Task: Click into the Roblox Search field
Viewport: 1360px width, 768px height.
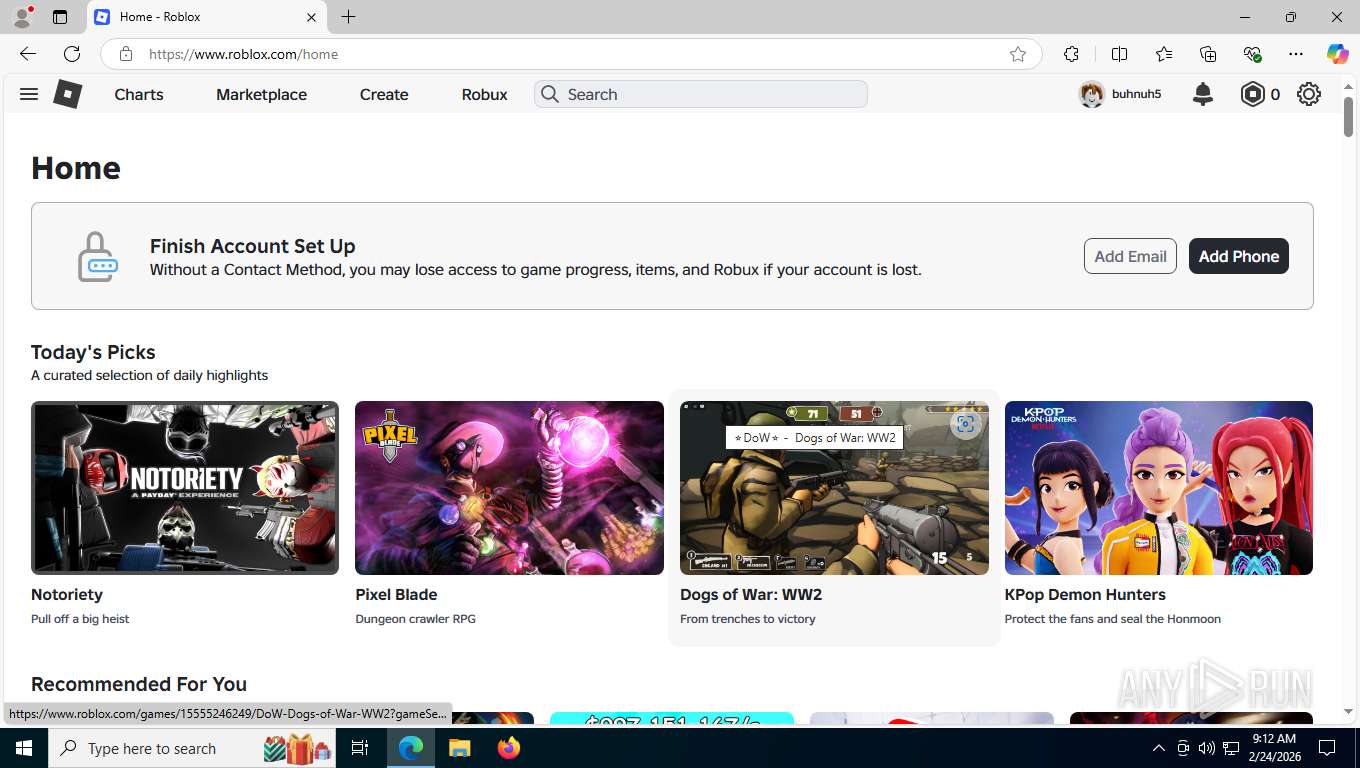Action: [x=700, y=94]
